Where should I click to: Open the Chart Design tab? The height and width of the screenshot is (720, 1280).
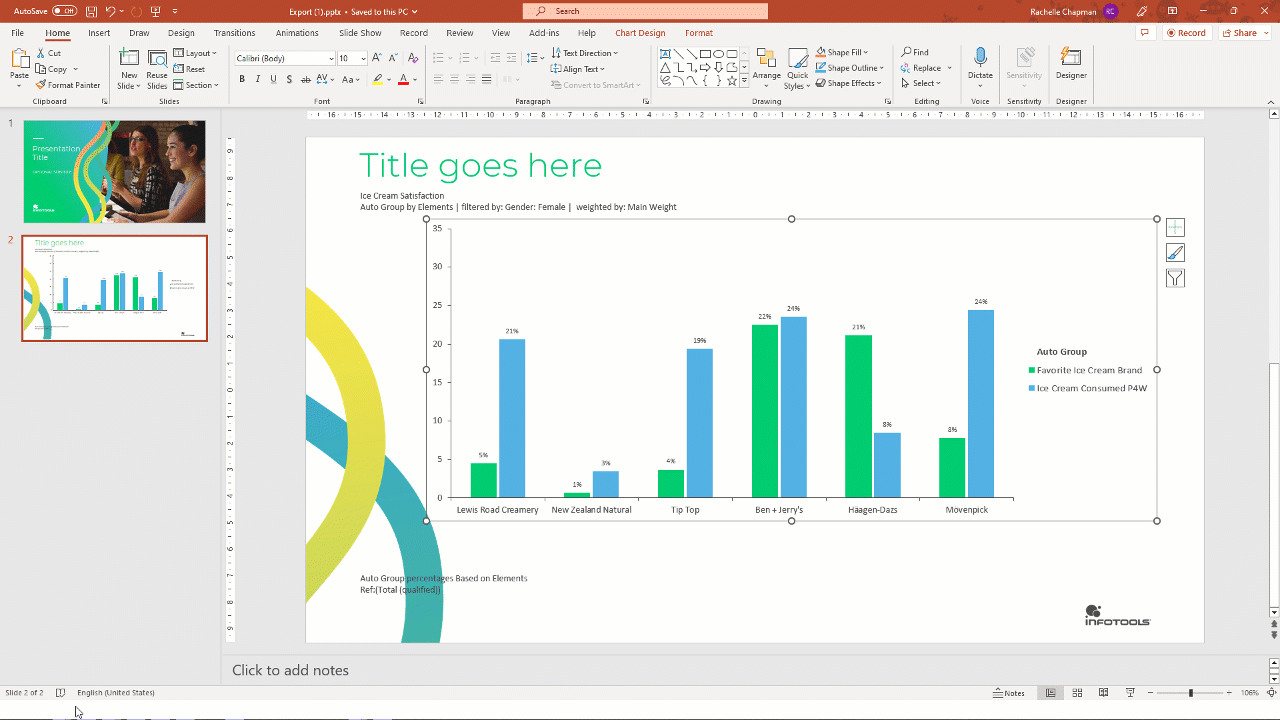click(x=640, y=33)
